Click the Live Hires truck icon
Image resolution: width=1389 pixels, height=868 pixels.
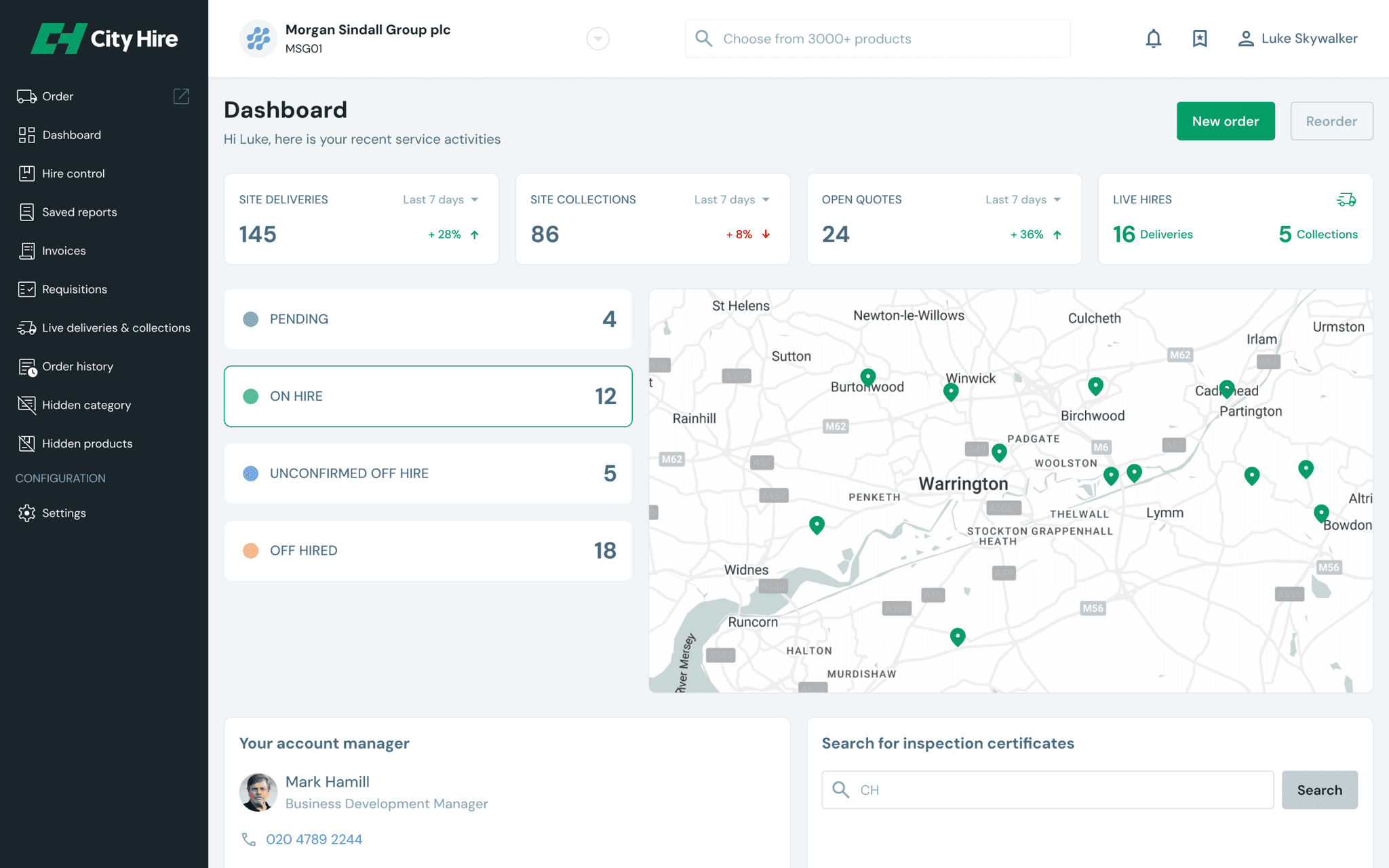coord(1346,199)
